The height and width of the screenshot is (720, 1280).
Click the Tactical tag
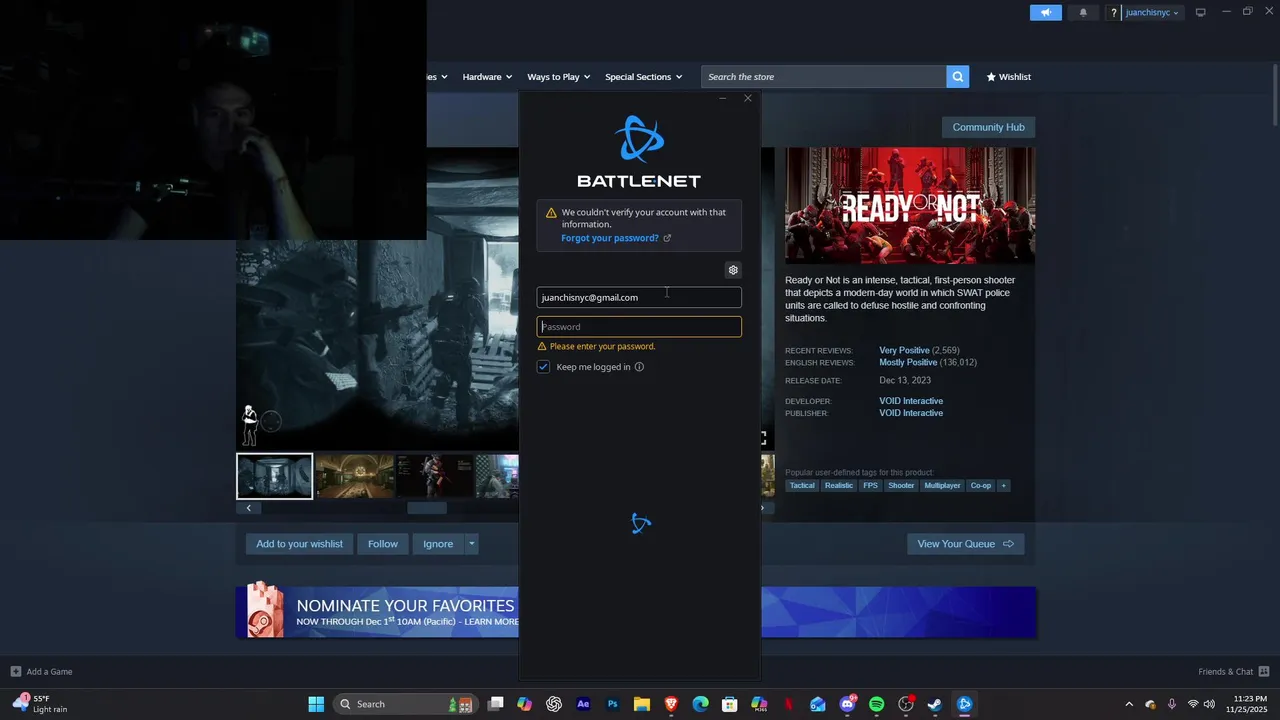[802, 486]
